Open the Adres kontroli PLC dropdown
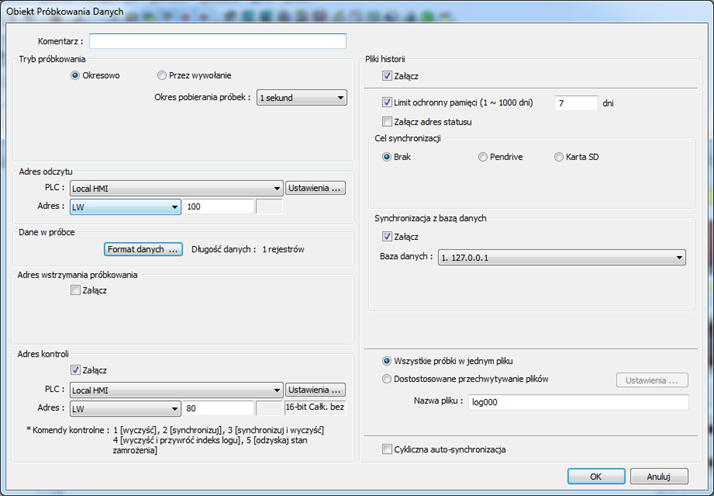 176,390
